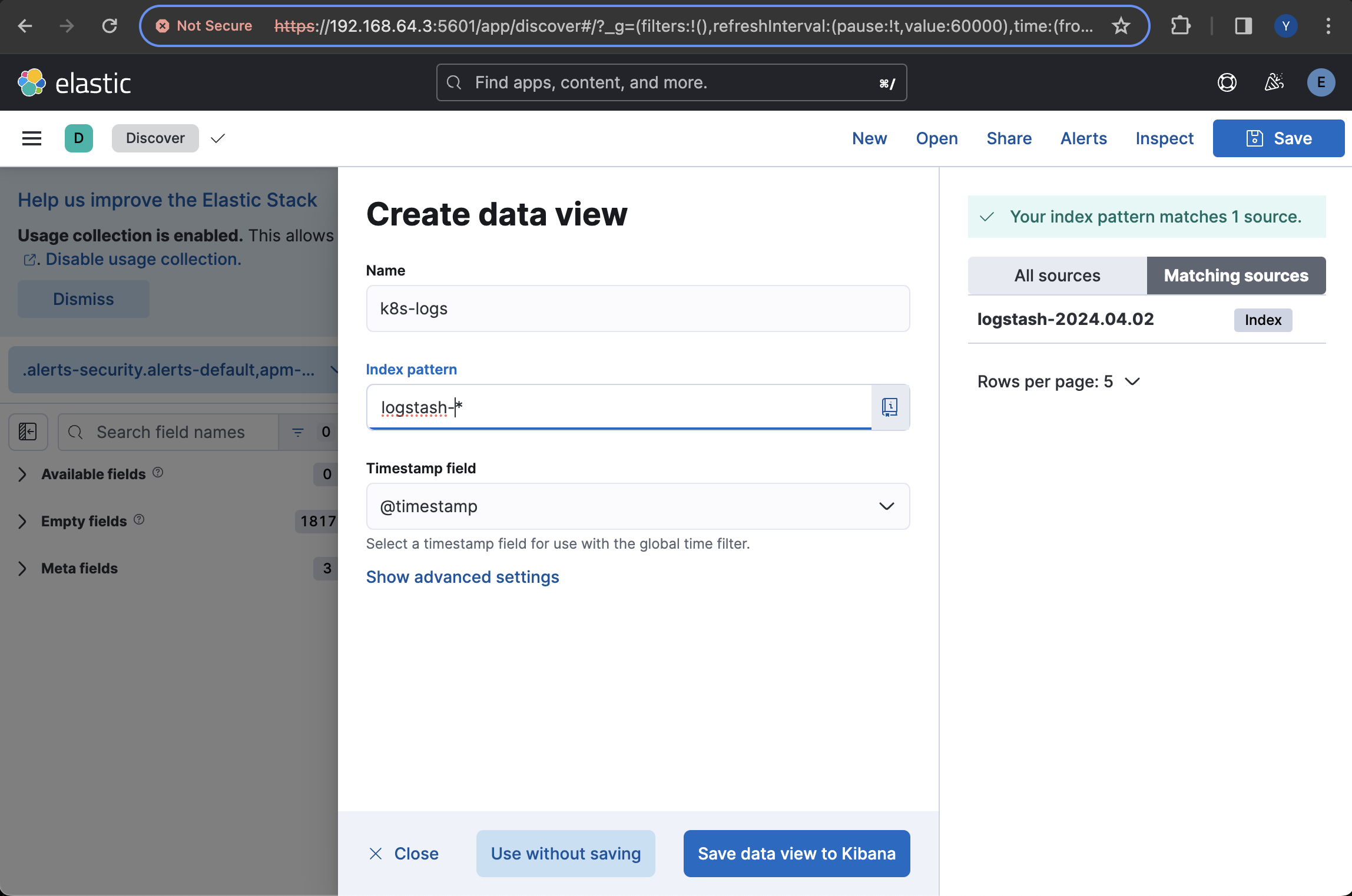Open the hamburger navigation menu

32,138
